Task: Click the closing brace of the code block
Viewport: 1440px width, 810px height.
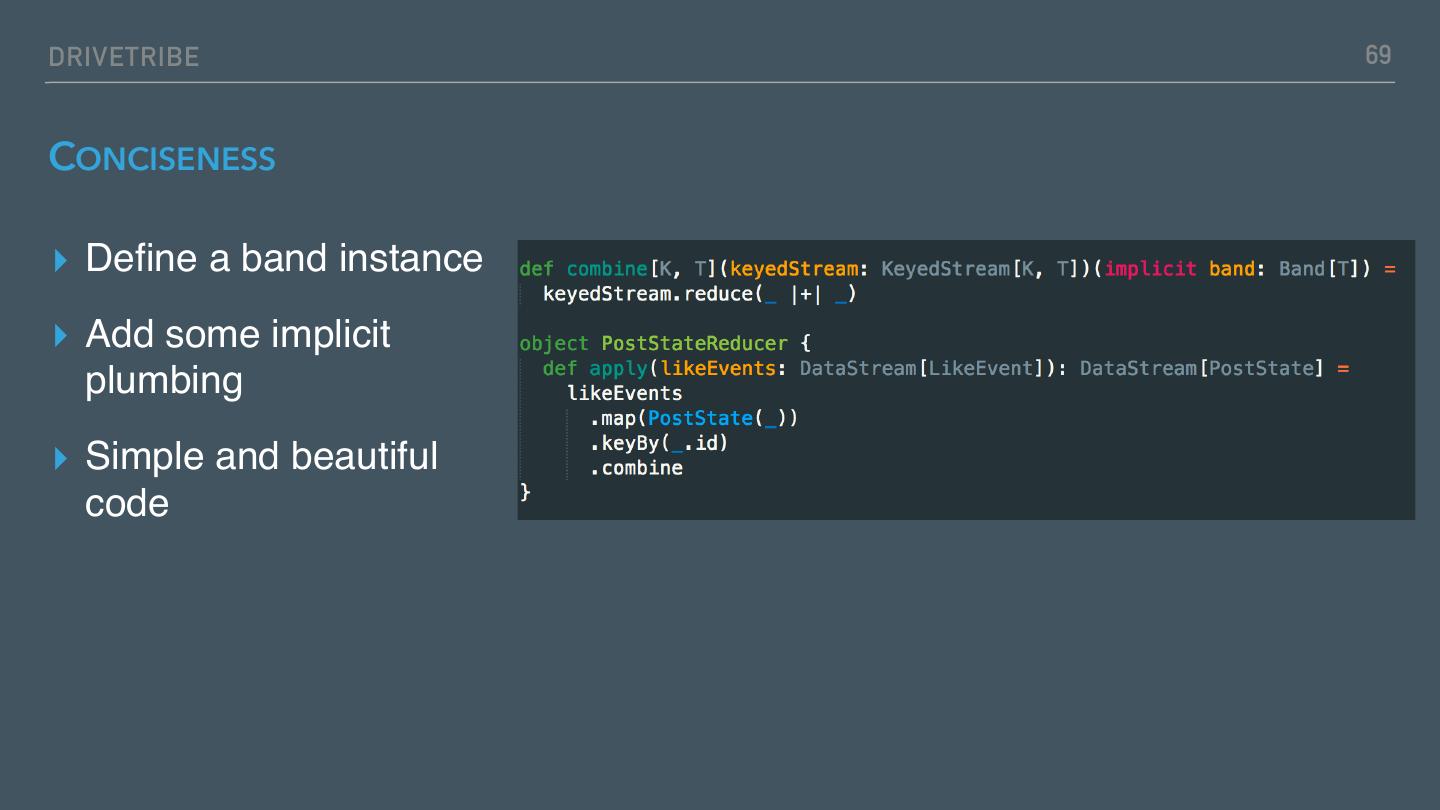Action: coord(525,493)
